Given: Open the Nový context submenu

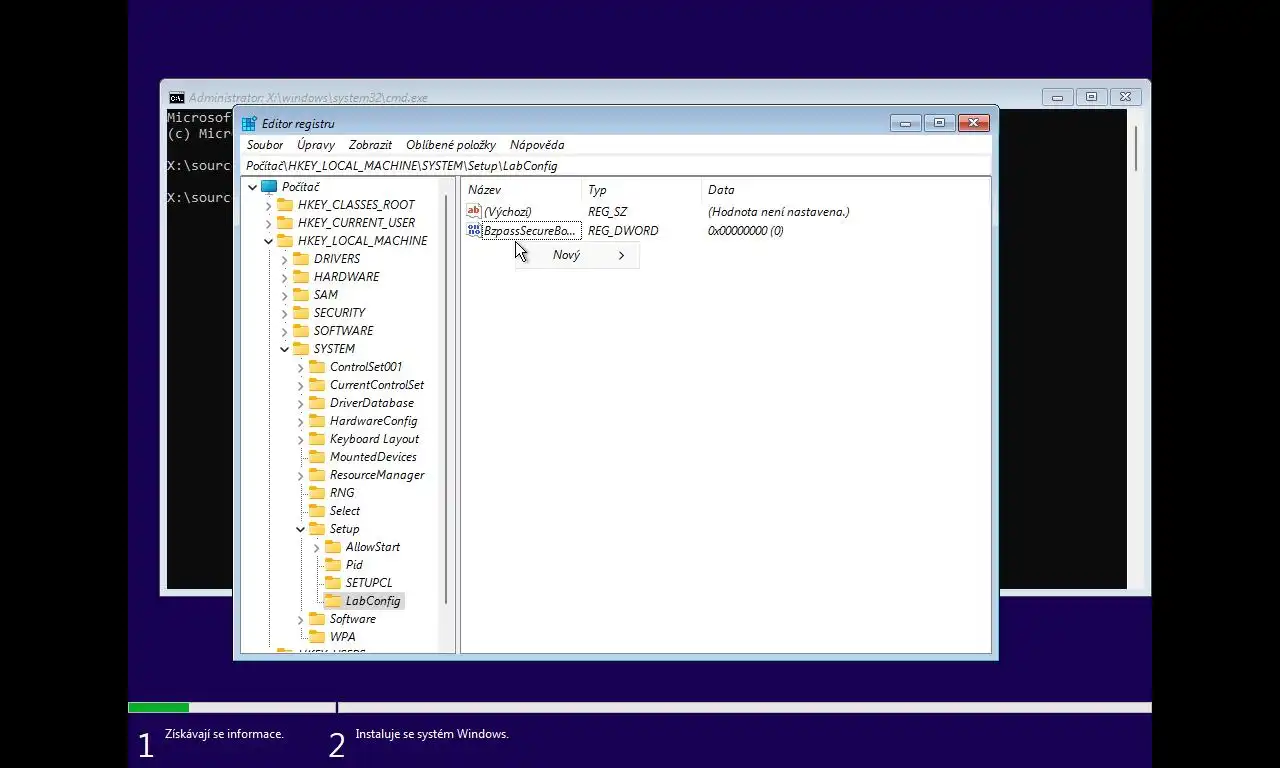Looking at the screenshot, I should tap(577, 255).
